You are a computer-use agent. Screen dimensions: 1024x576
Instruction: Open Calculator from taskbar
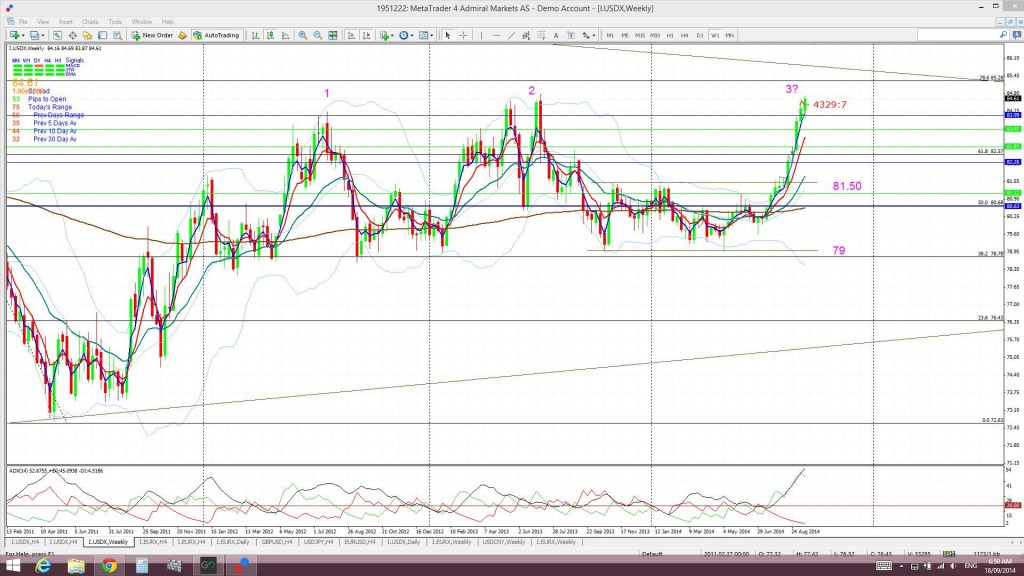click(142, 566)
